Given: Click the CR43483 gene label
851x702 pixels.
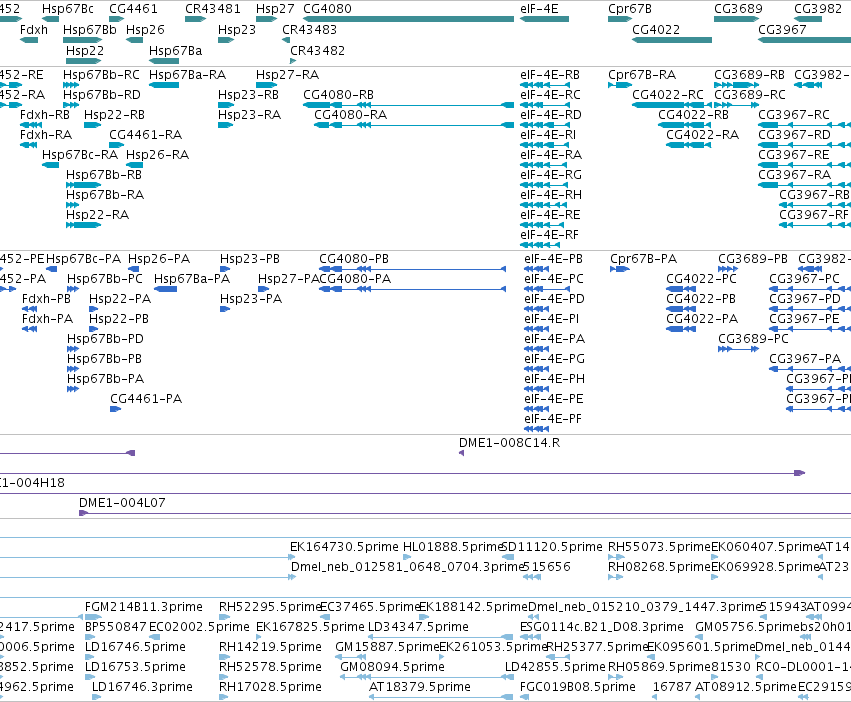Looking at the screenshot, I should (309, 29).
